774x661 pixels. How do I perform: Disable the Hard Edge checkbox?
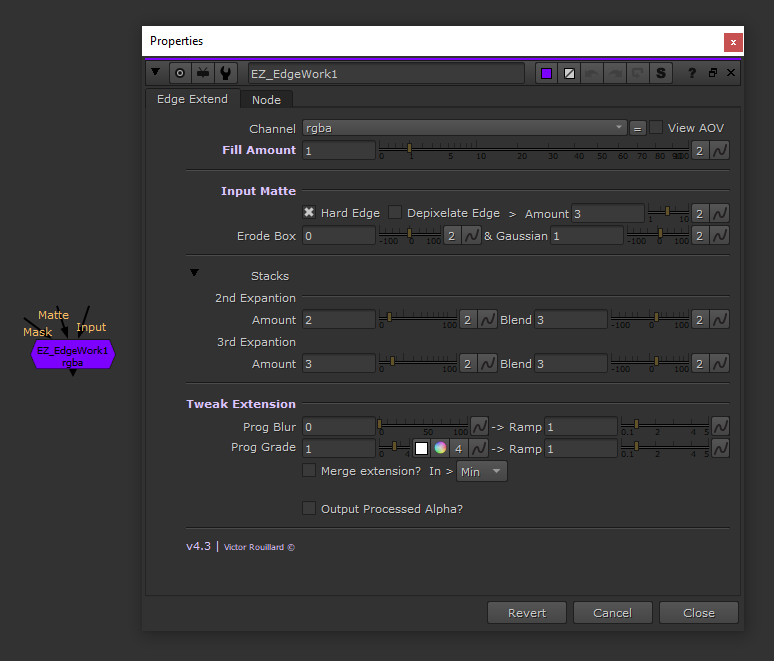[x=309, y=213]
